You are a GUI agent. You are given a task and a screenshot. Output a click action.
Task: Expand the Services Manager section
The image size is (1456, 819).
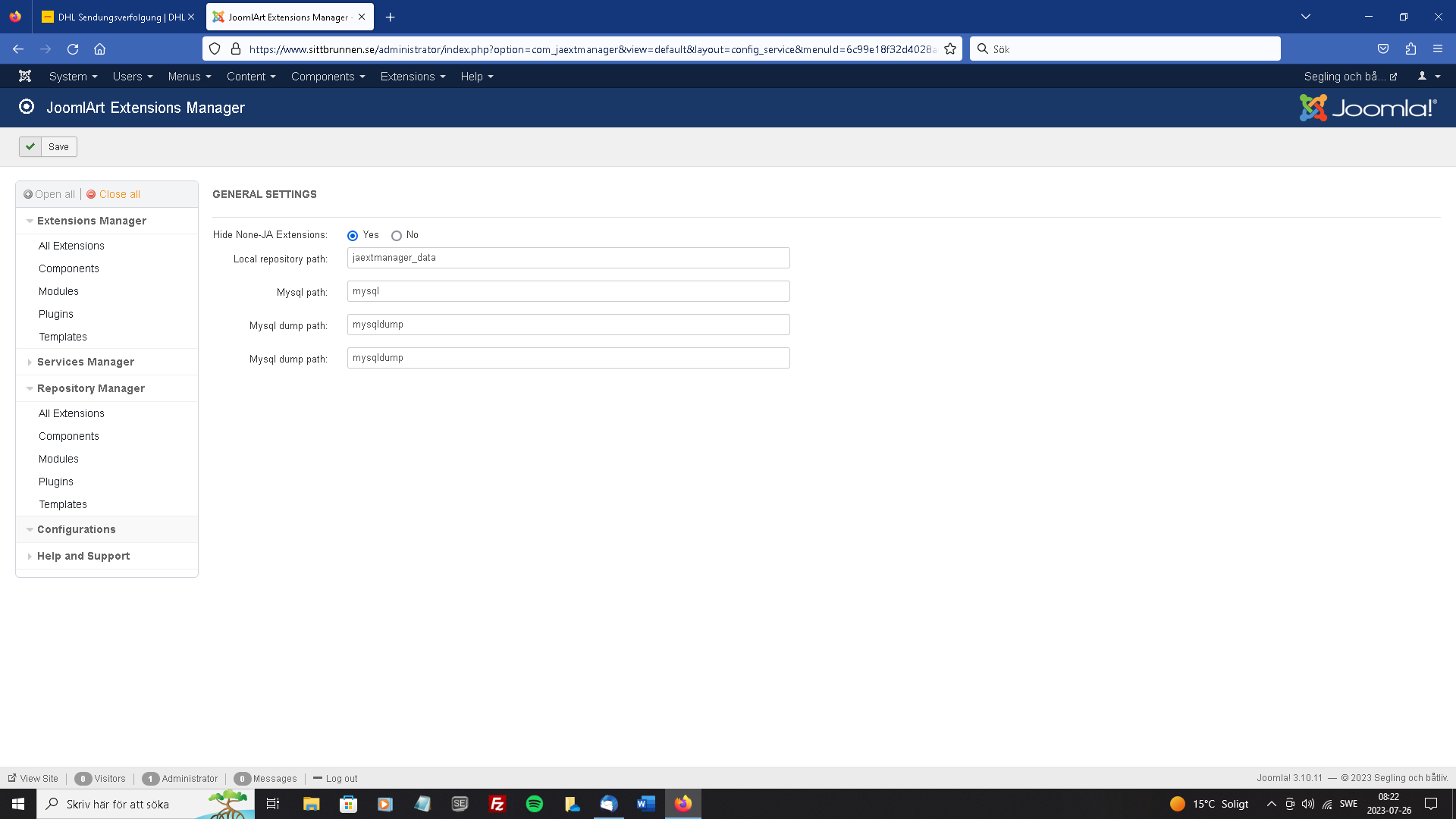point(85,362)
